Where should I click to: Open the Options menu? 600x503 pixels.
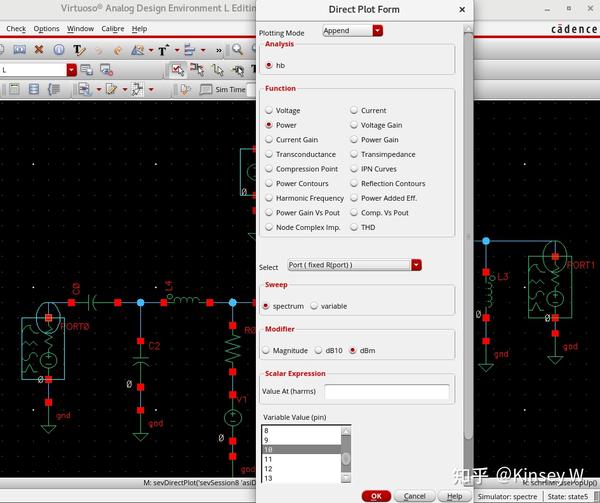pyautogui.click(x=46, y=29)
